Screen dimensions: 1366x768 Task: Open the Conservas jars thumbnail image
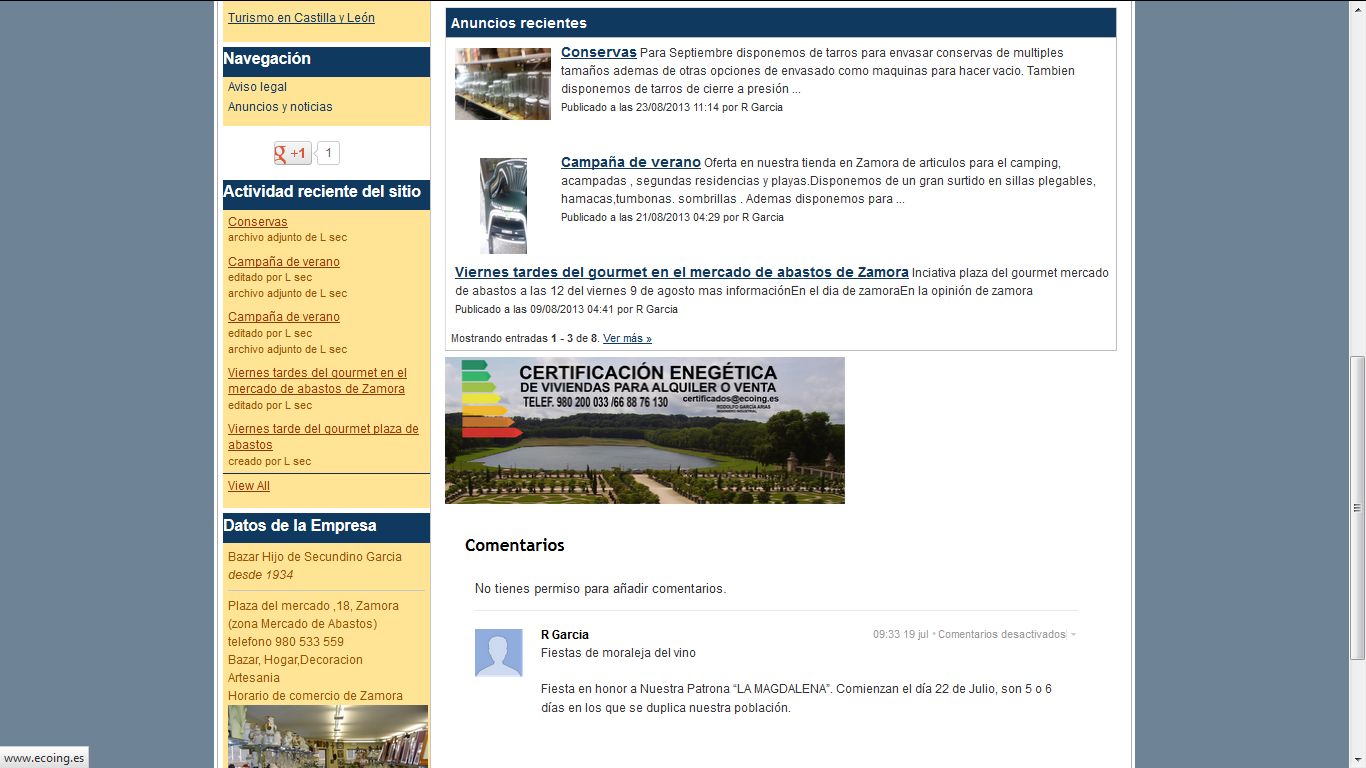coord(502,84)
